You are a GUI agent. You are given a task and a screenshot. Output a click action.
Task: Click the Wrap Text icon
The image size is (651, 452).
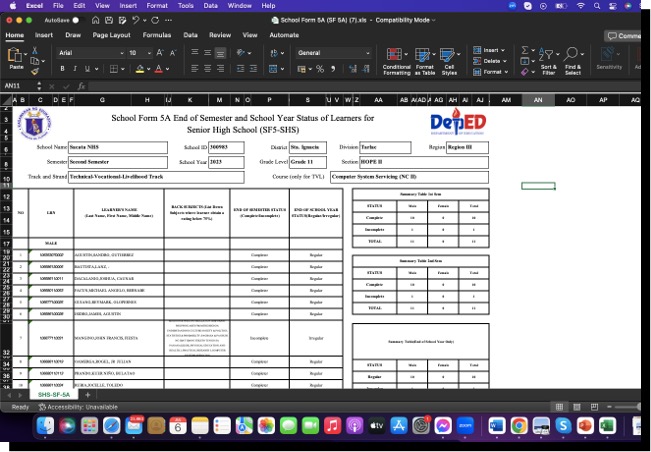(274, 53)
